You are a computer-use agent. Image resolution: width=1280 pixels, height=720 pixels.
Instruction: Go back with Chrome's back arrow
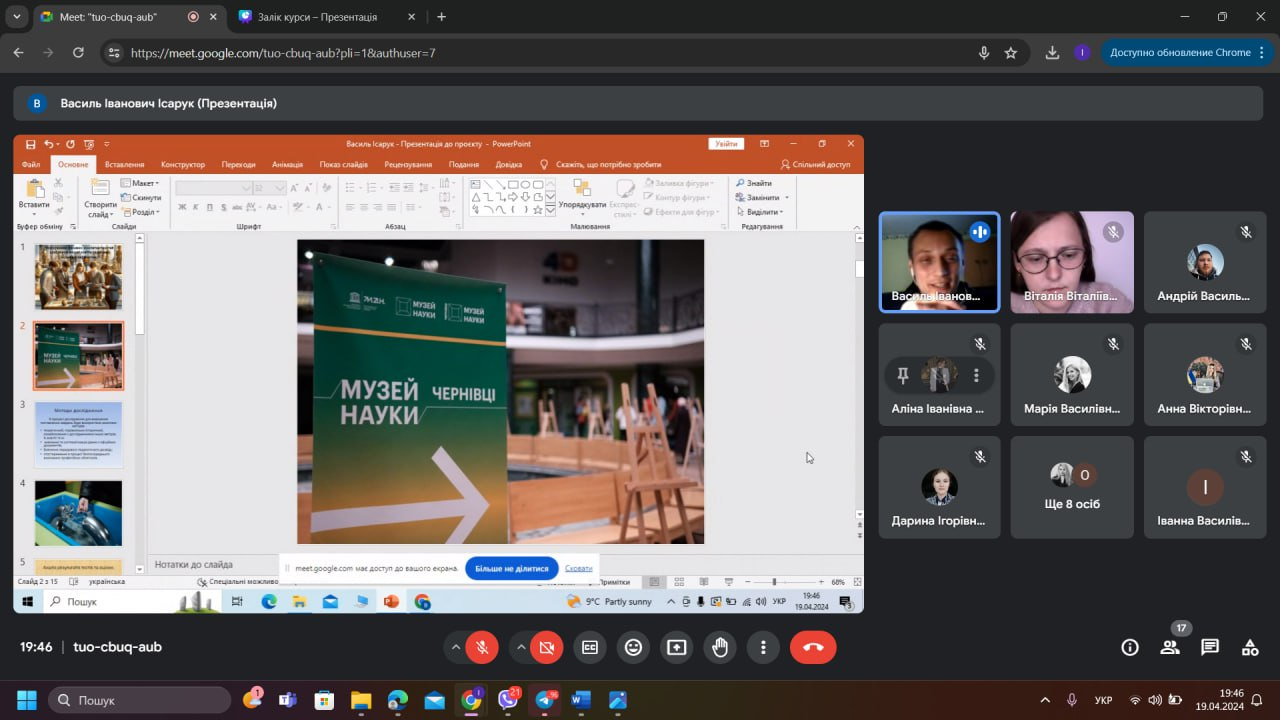18,53
